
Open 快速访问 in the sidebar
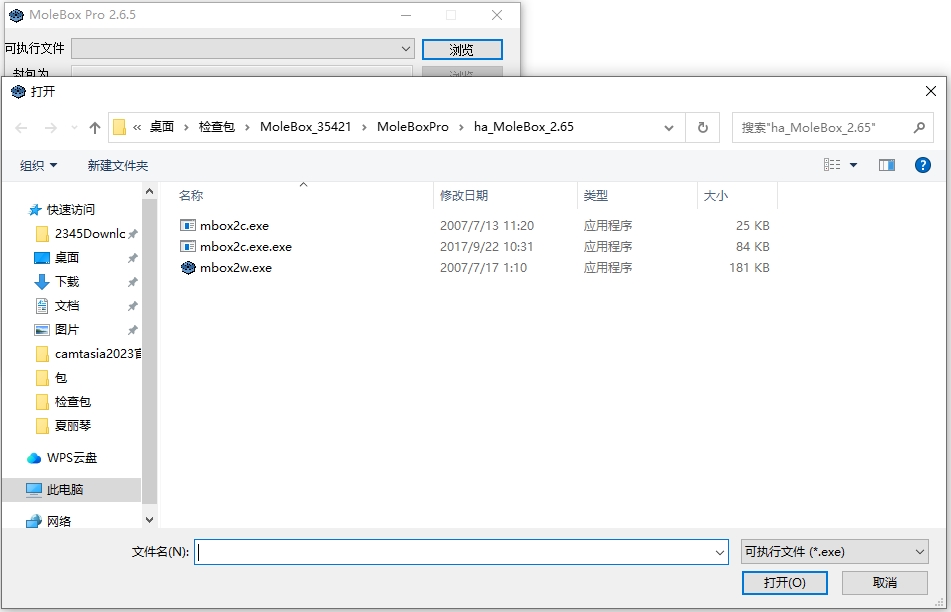coord(70,210)
